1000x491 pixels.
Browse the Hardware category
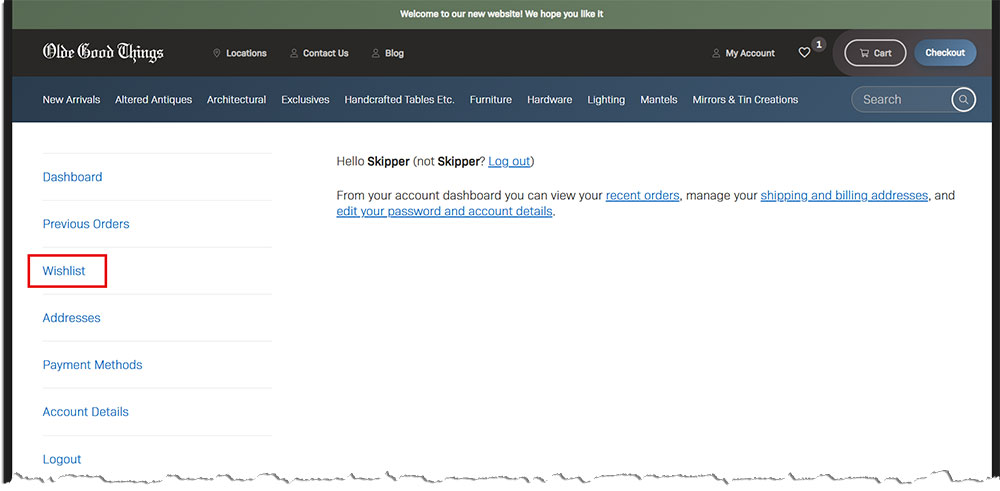549,99
